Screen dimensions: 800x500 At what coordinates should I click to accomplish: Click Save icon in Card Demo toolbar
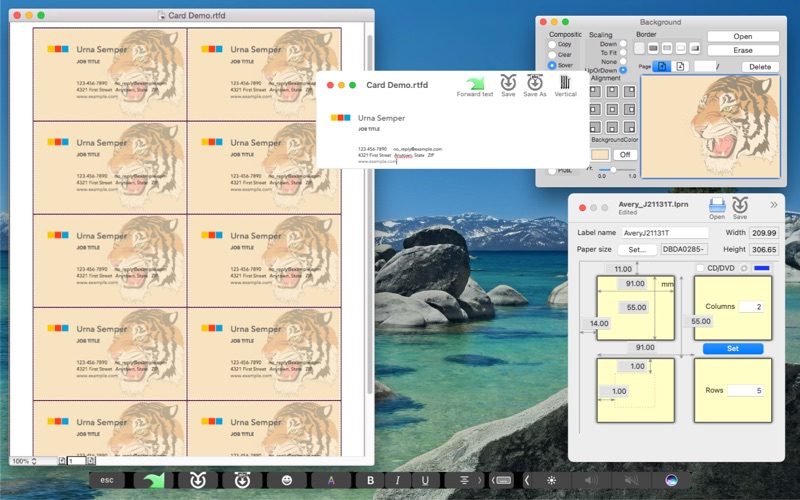click(508, 82)
